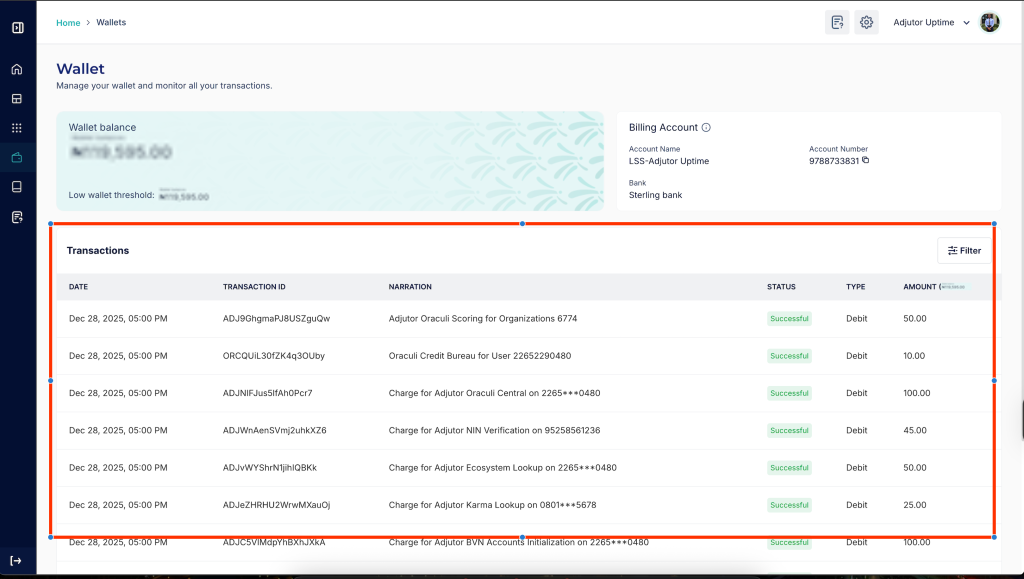Image resolution: width=1024 pixels, height=579 pixels.
Task: Click the Billing Account info icon
Action: point(706,128)
